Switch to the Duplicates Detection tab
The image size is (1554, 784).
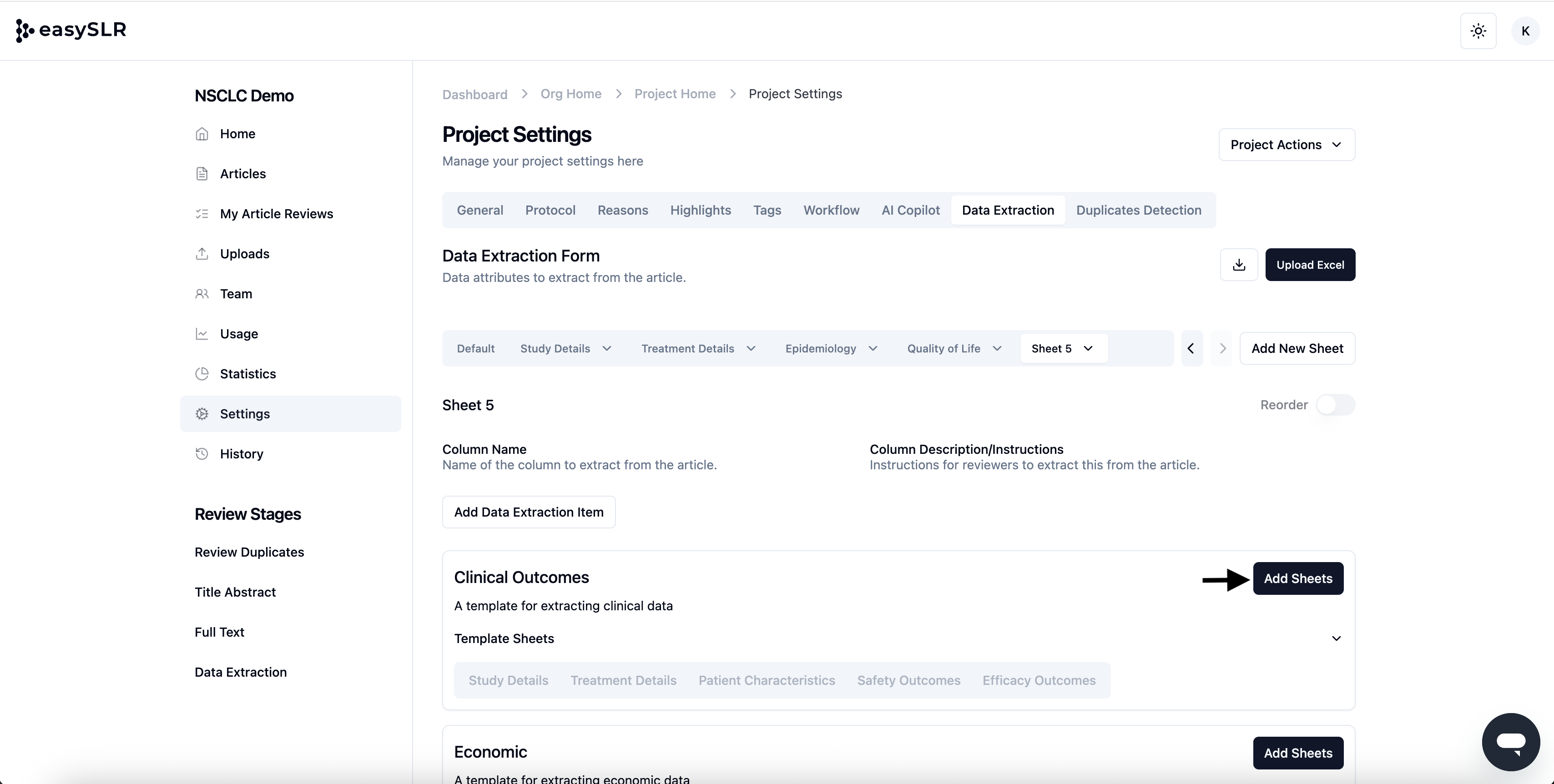click(1138, 210)
